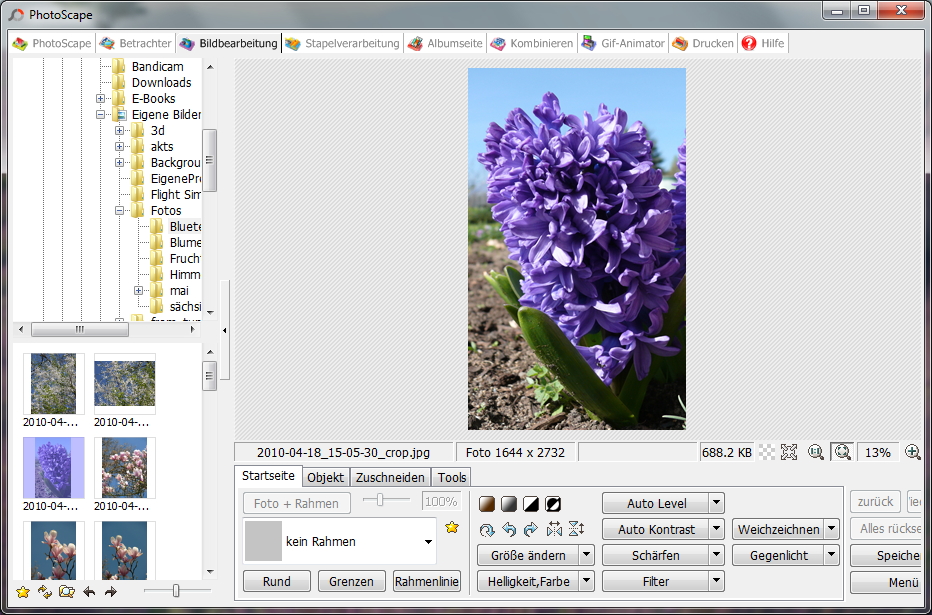This screenshot has width=932, height=615.
Task: Switch to the Zuschneiden tab
Action: tap(392, 477)
